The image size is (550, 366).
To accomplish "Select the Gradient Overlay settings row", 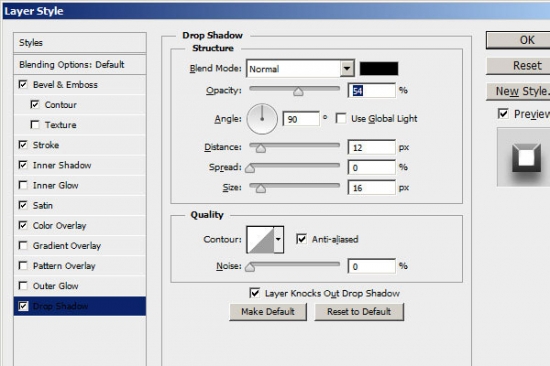I will 80,246.
